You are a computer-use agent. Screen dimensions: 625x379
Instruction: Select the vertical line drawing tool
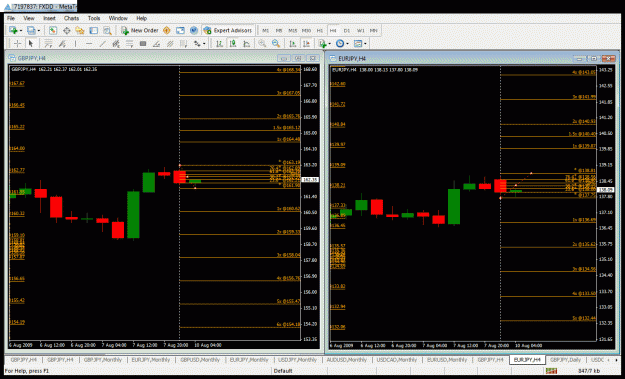[75, 43]
